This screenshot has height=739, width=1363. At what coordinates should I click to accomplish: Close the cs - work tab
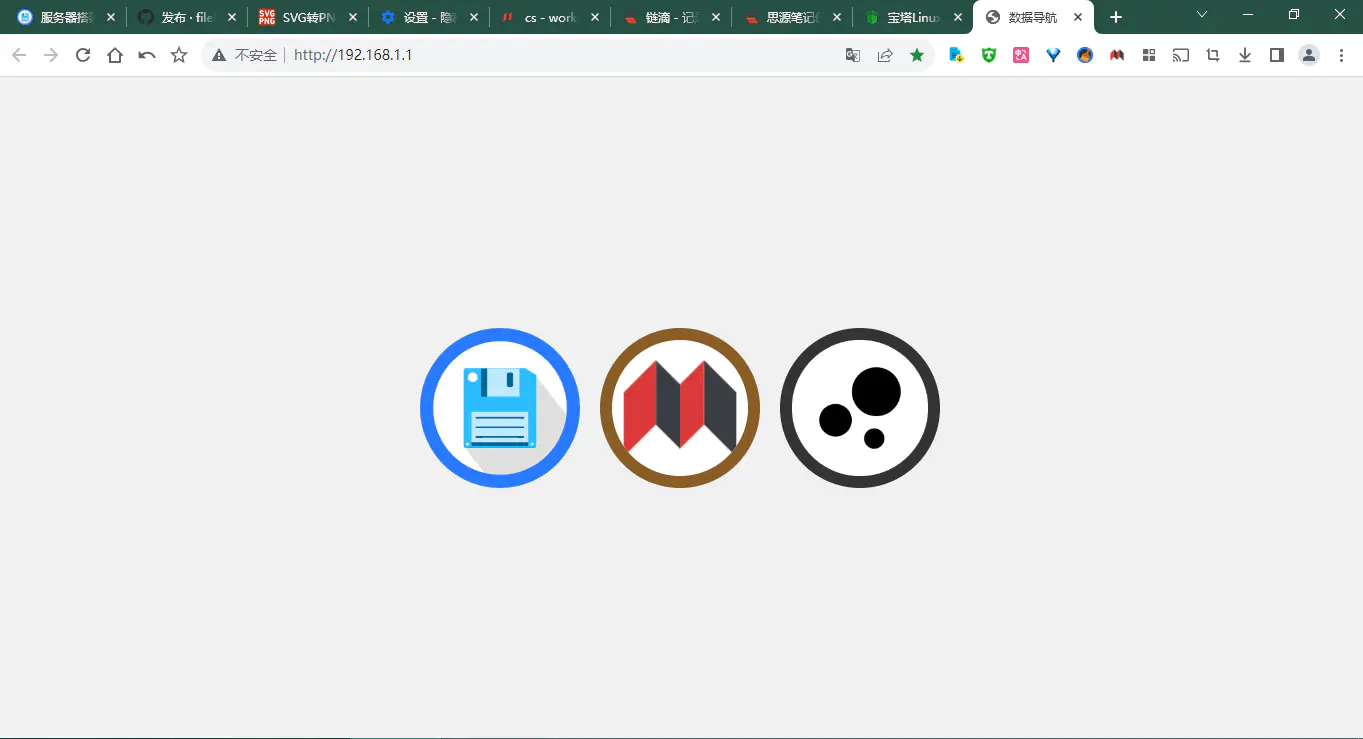tap(594, 17)
